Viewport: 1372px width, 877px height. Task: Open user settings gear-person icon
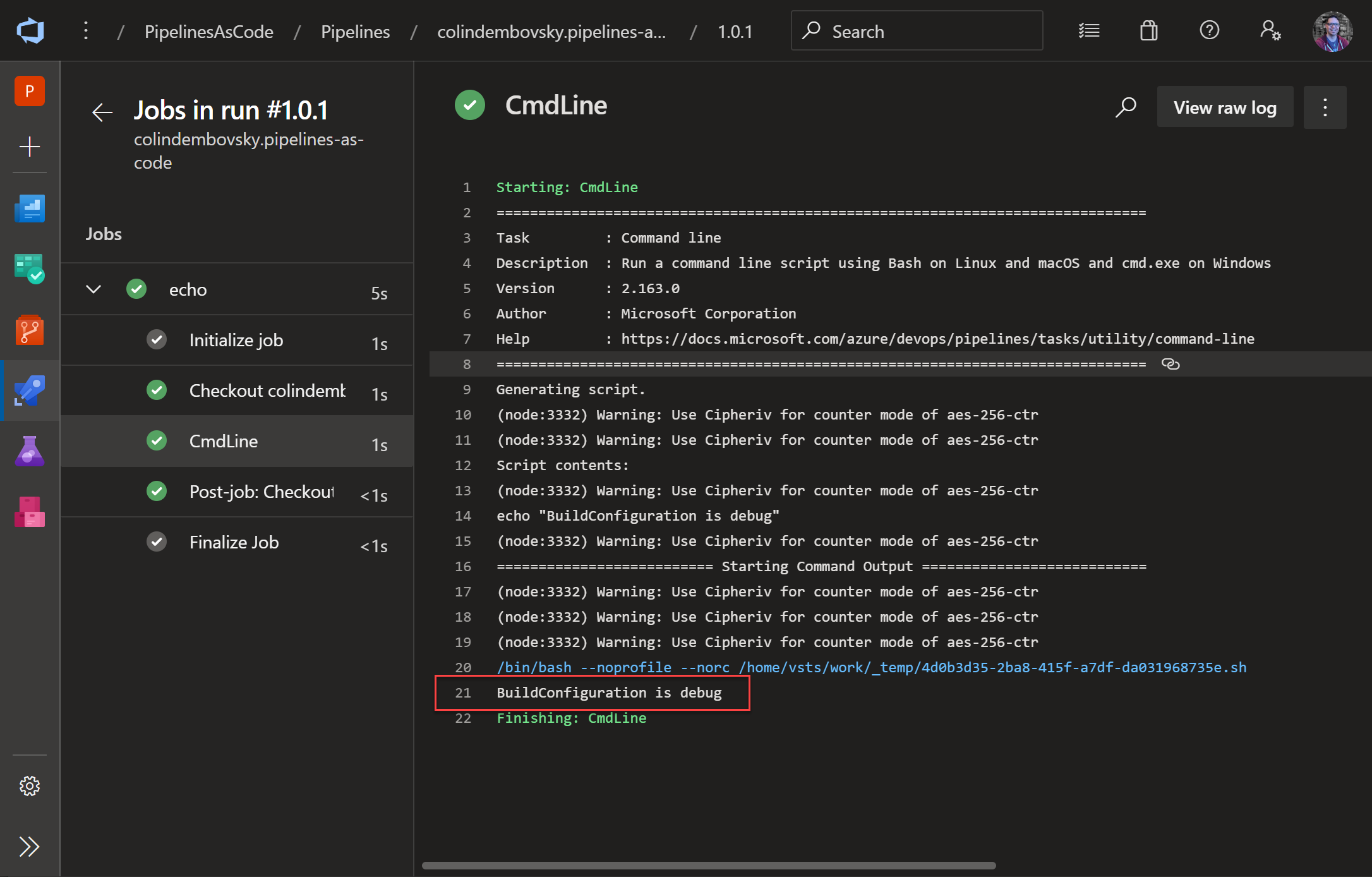tap(1270, 30)
